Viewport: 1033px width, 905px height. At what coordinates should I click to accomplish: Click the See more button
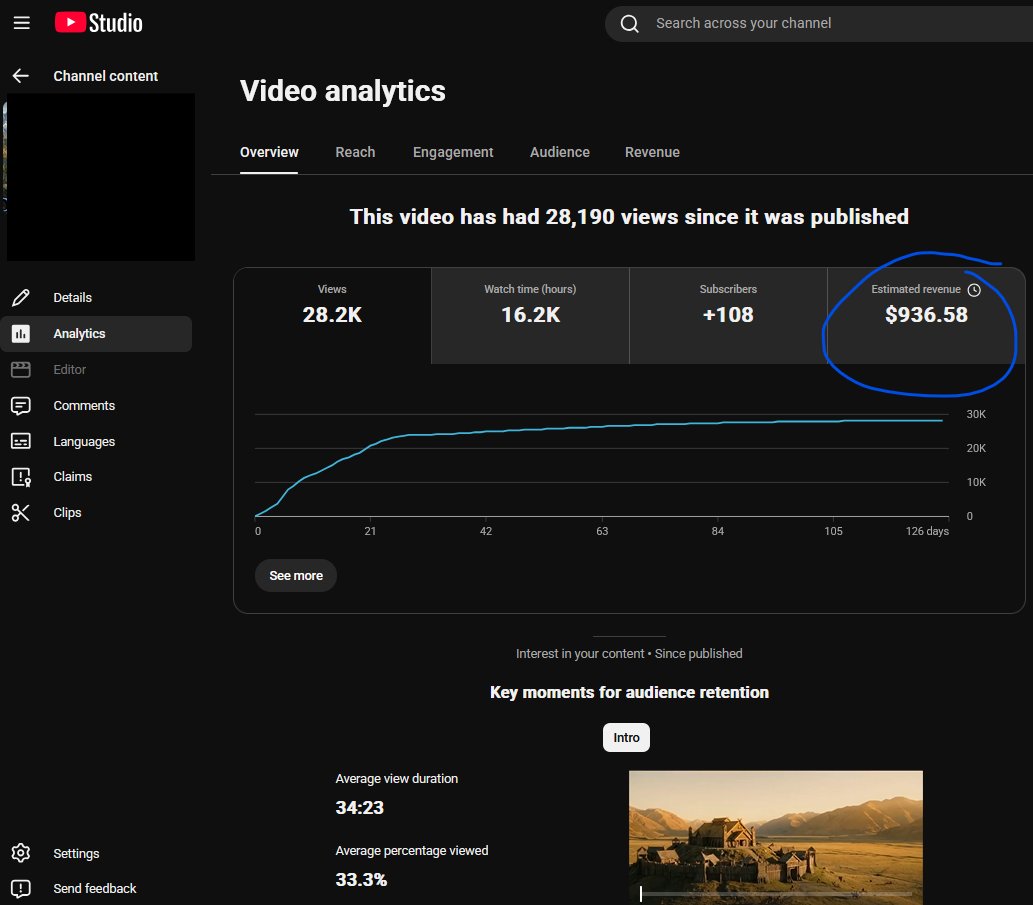[296, 576]
